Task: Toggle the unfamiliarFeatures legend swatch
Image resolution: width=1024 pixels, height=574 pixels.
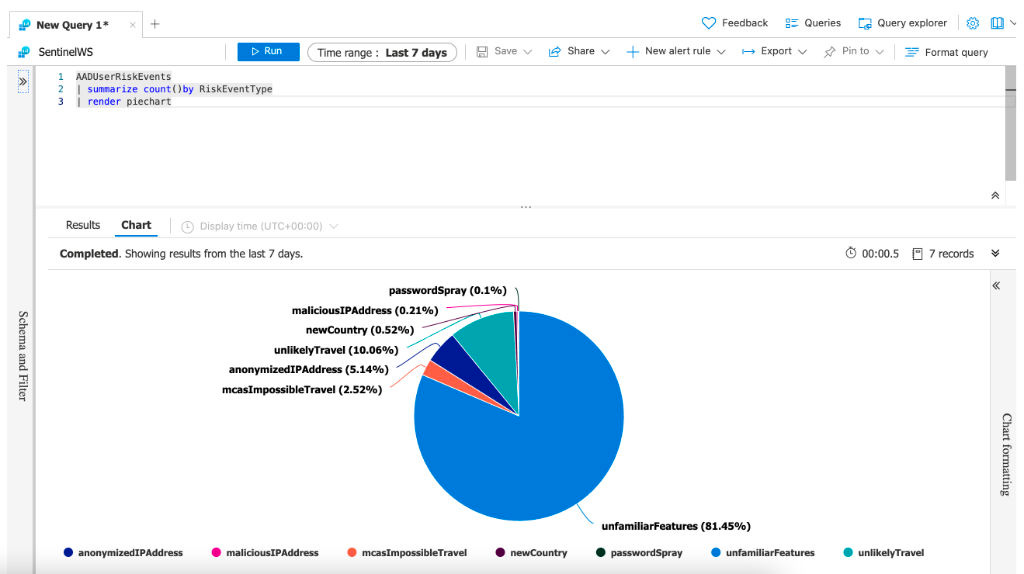Action: 716,552
